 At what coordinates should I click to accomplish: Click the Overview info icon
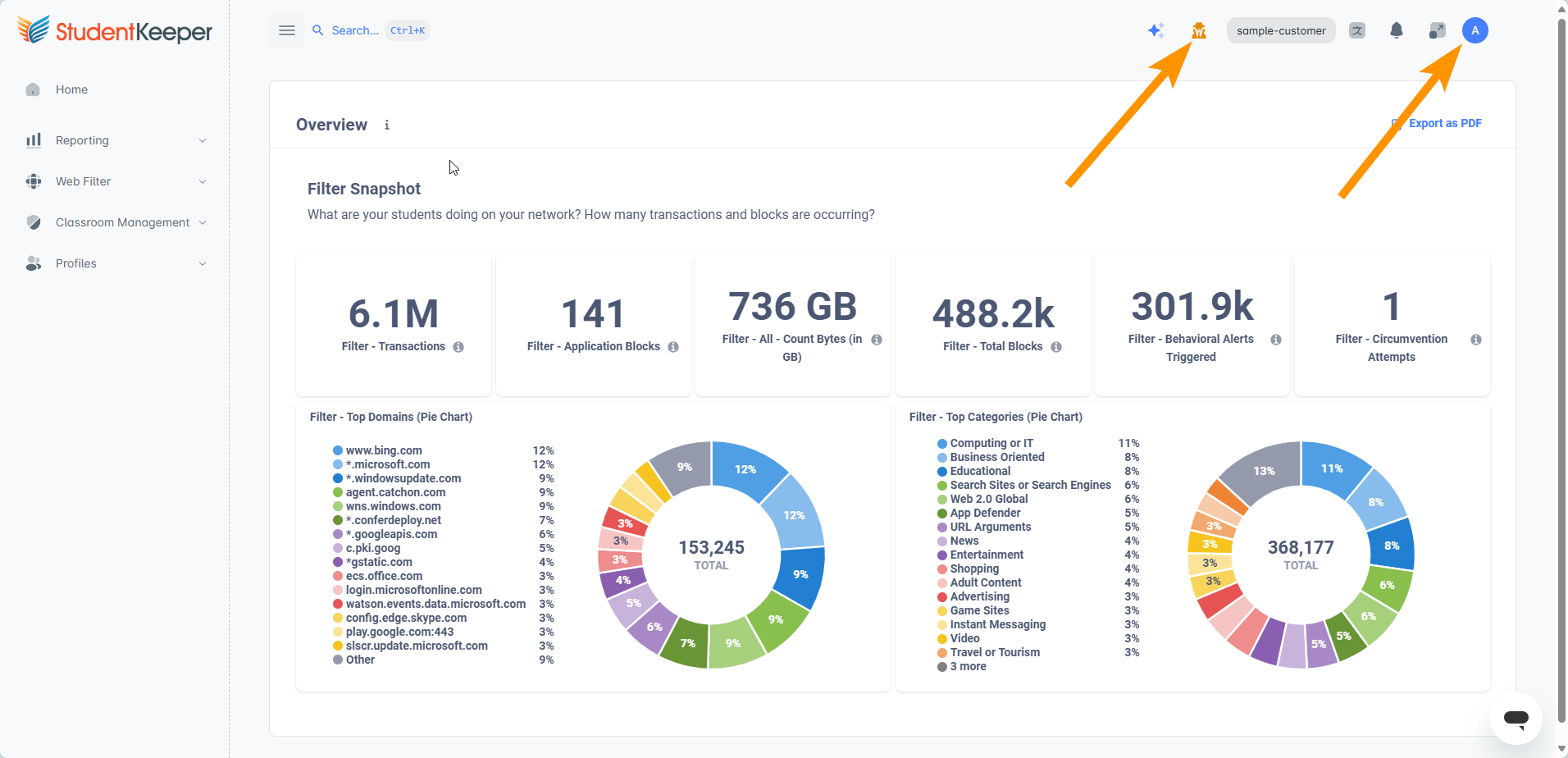click(x=387, y=125)
